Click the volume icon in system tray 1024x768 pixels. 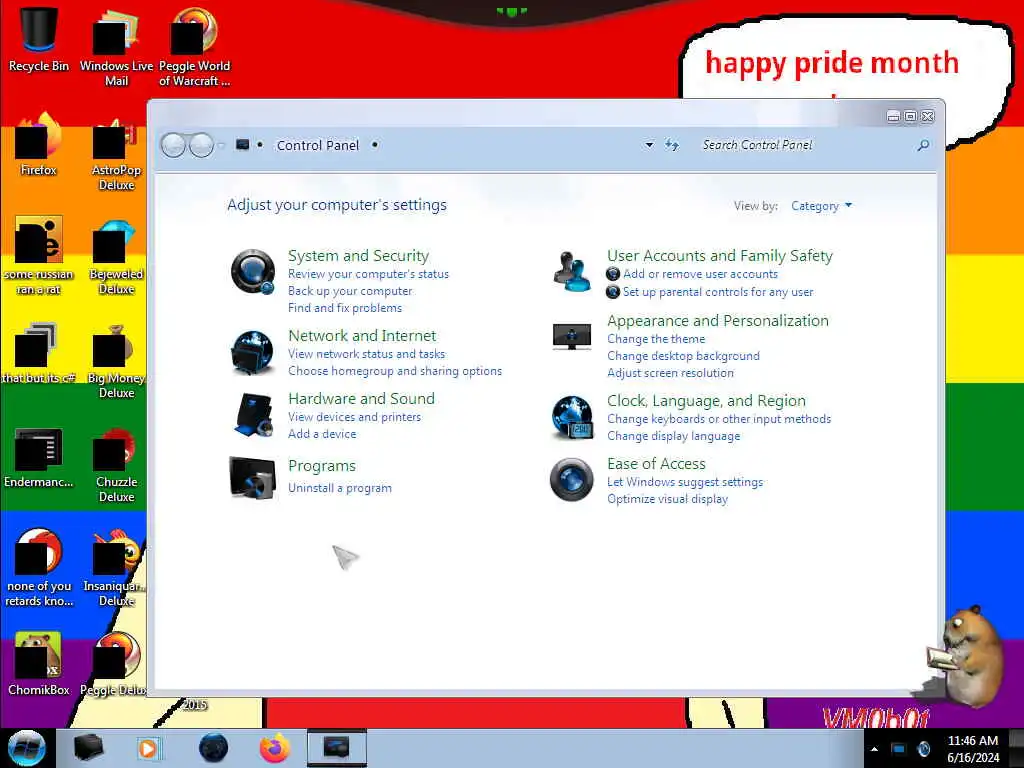click(x=923, y=748)
